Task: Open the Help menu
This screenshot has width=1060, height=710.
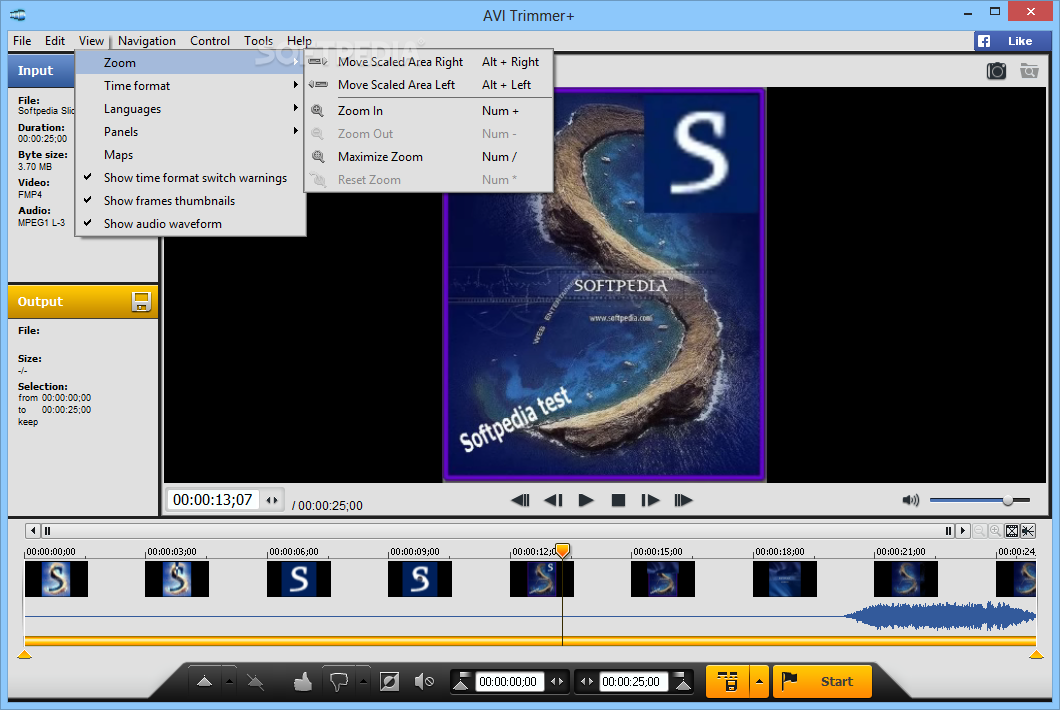Action: click(x=299, y=41)
